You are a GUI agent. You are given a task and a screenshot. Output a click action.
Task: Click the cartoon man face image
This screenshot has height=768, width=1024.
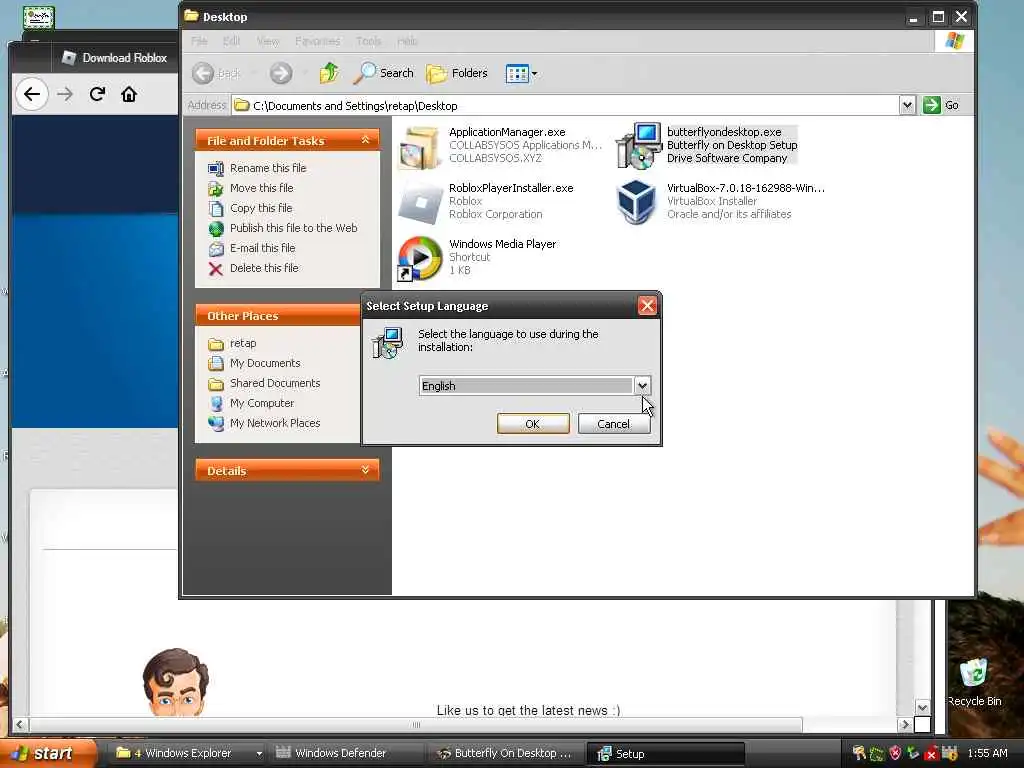(x=176, y=682)
